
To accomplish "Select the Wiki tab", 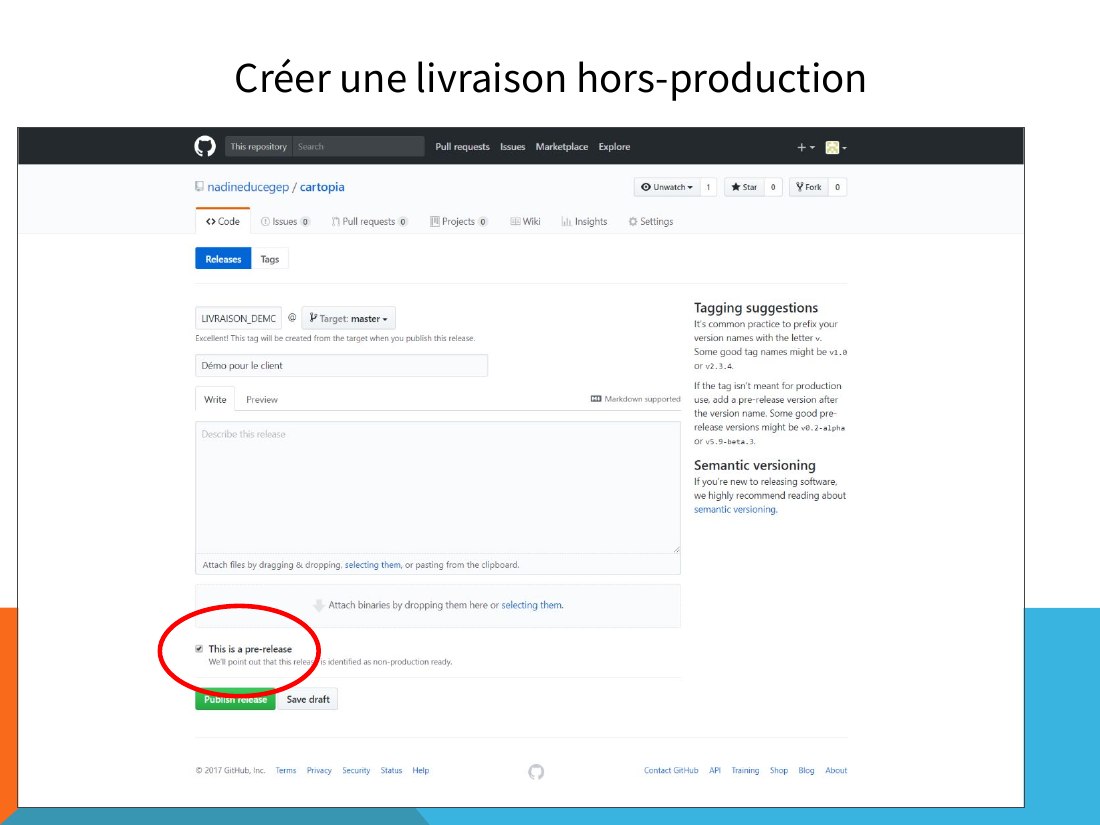I will [x=525, y=222].
